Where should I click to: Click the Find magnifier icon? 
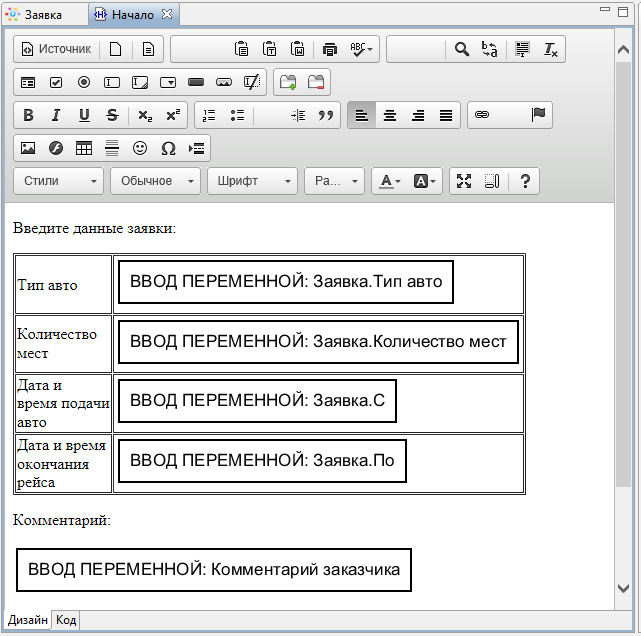coord(462,49)
